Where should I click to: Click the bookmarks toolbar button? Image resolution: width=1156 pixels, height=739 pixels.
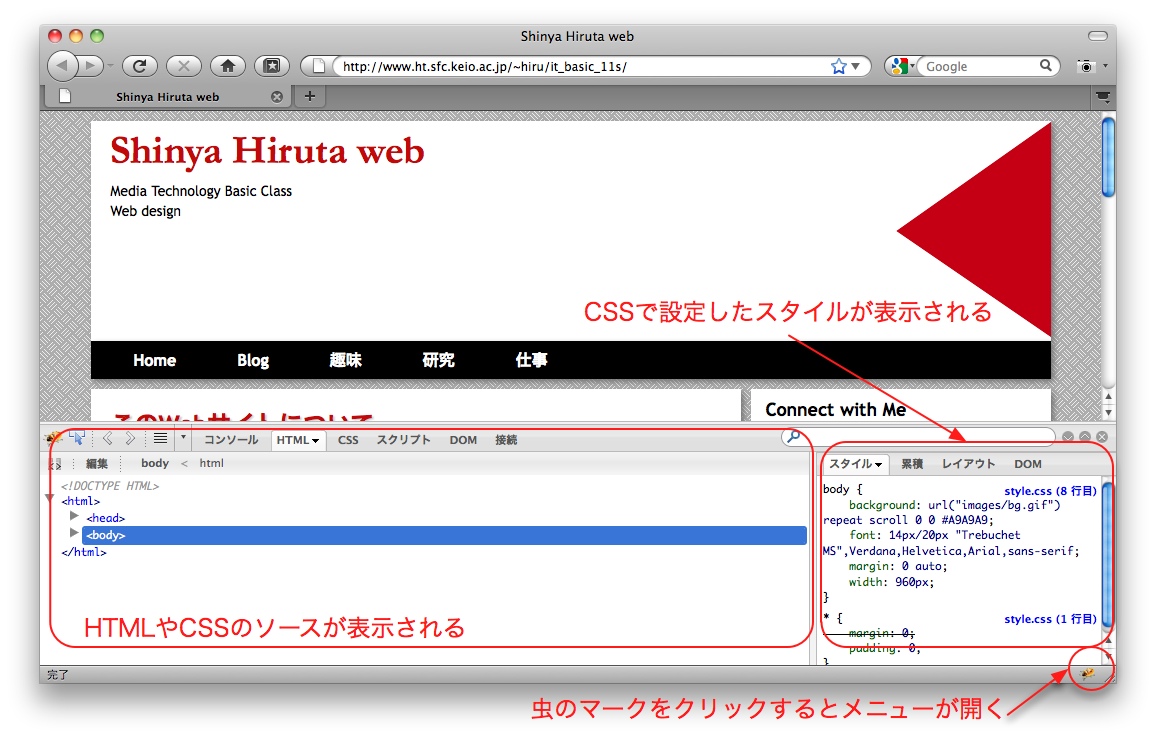tap(271, 66)
